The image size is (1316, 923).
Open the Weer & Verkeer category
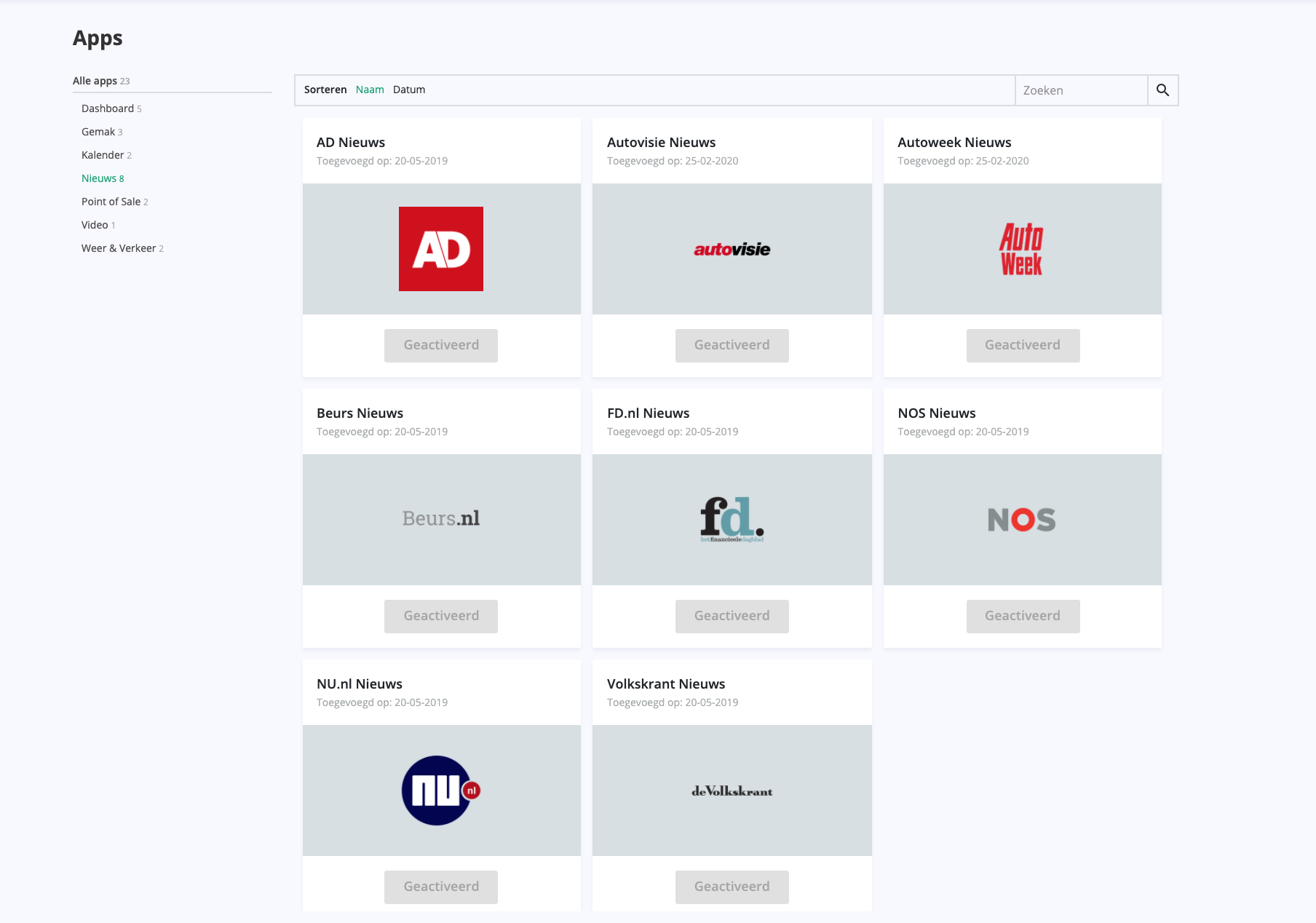point(118,247)
